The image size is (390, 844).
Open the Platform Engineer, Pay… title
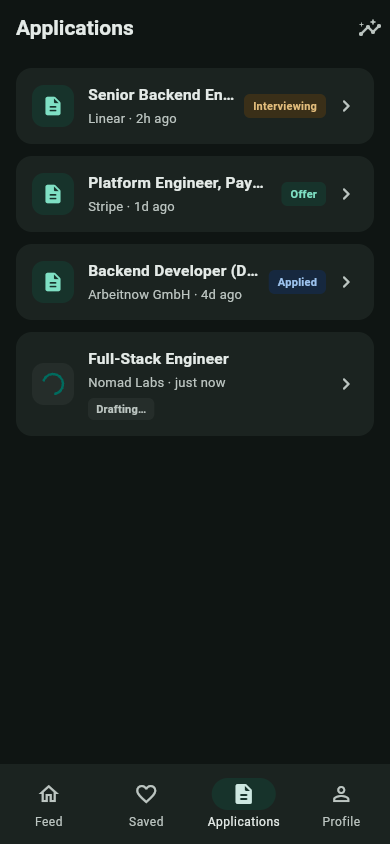coord(176,183)
